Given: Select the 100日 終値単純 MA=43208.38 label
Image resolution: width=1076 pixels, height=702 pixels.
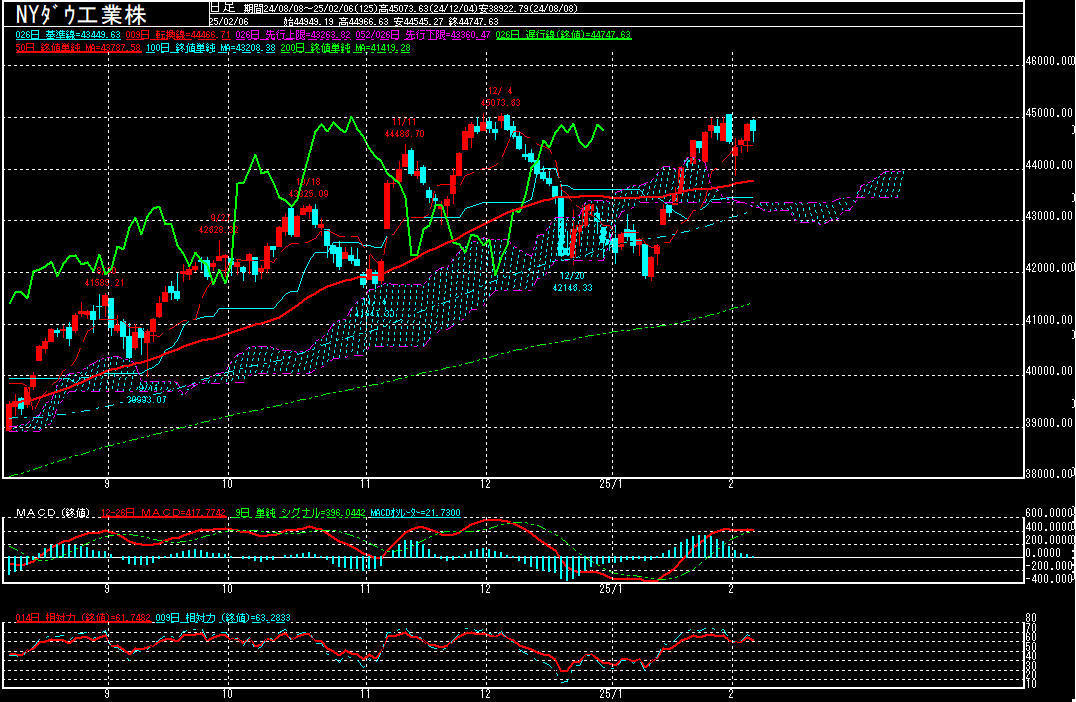Looking at the screenshot, I should [211, 48].
